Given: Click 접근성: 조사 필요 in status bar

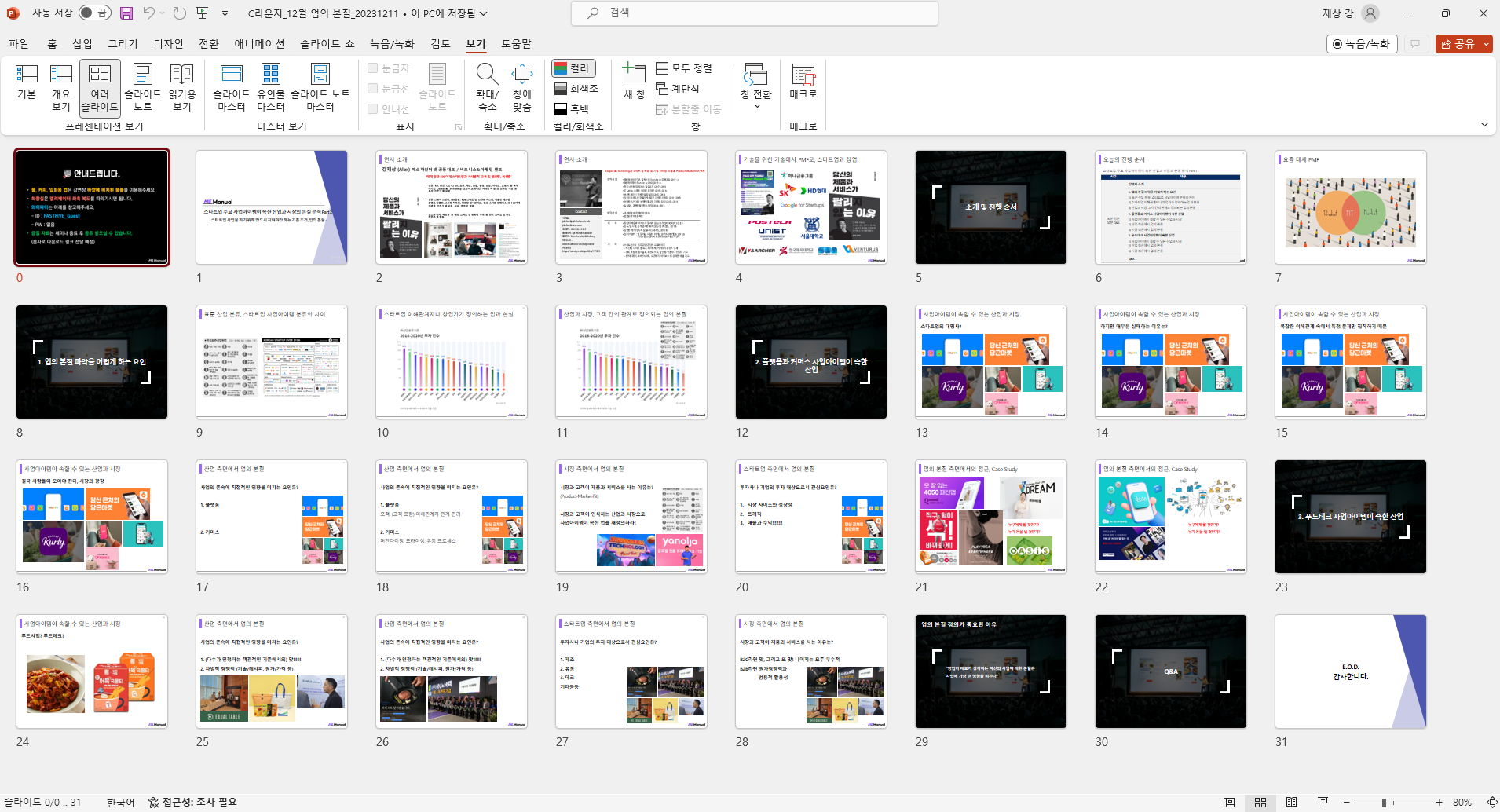Looking at the screenshot, I should click(x=192, y=802).
